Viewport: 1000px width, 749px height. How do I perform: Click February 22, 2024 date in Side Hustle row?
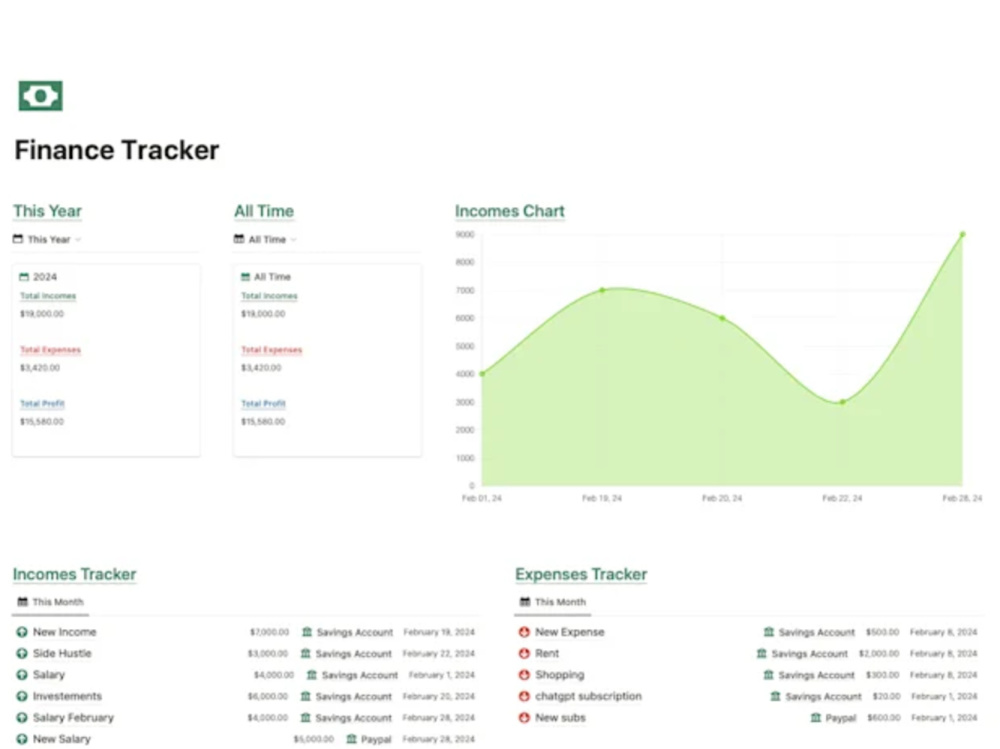pos(439,653)
